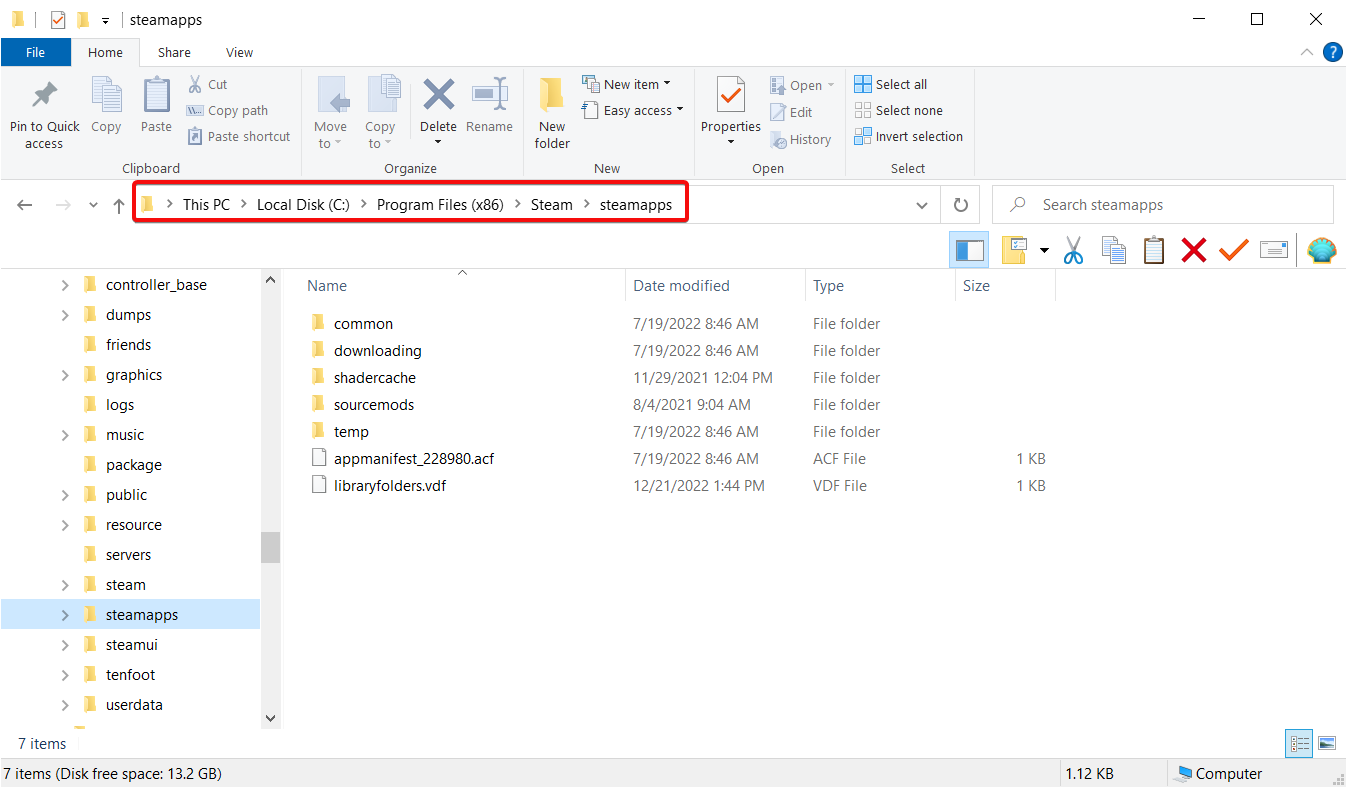Toggle the navigation pane toolbar button
The width and height of the screenshot is (1347, 788).
[969, 250]
